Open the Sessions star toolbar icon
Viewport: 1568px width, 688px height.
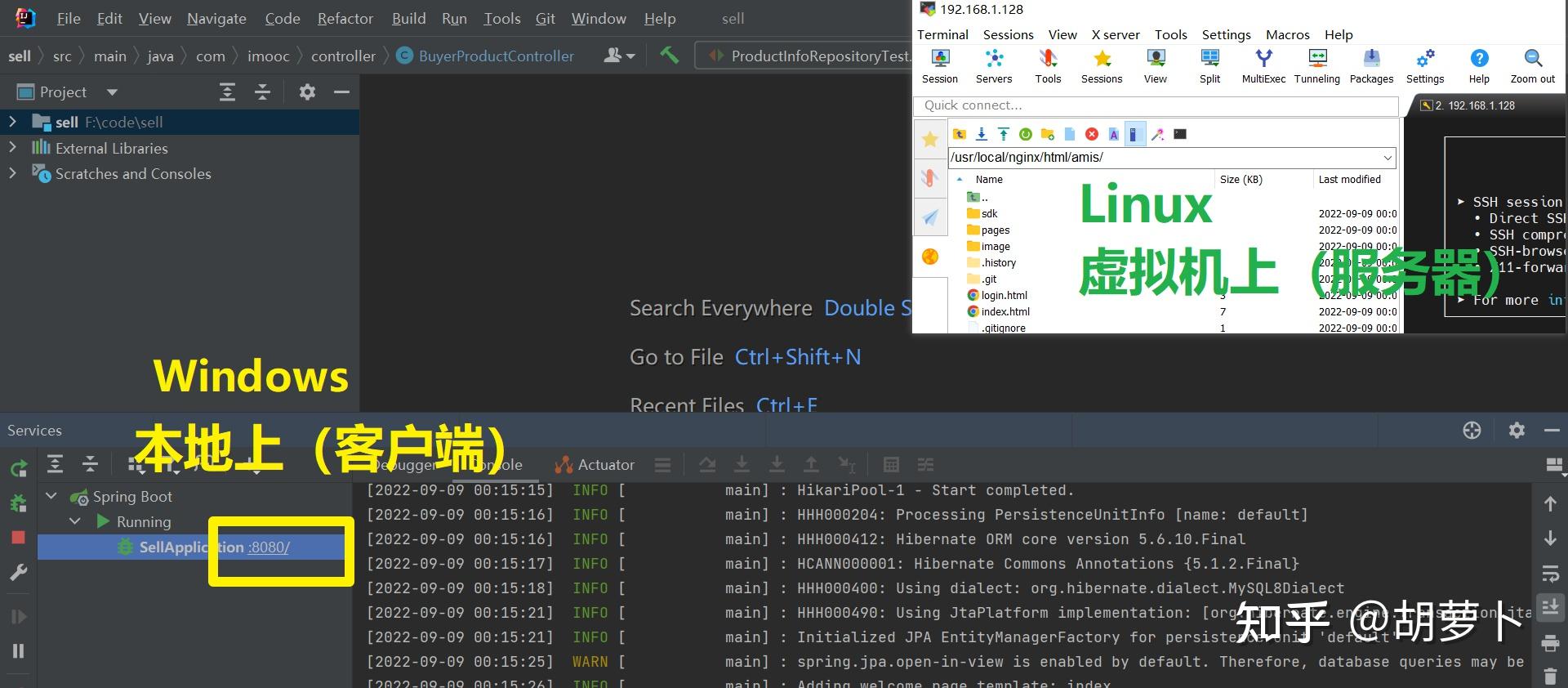tap(1102, 66)
